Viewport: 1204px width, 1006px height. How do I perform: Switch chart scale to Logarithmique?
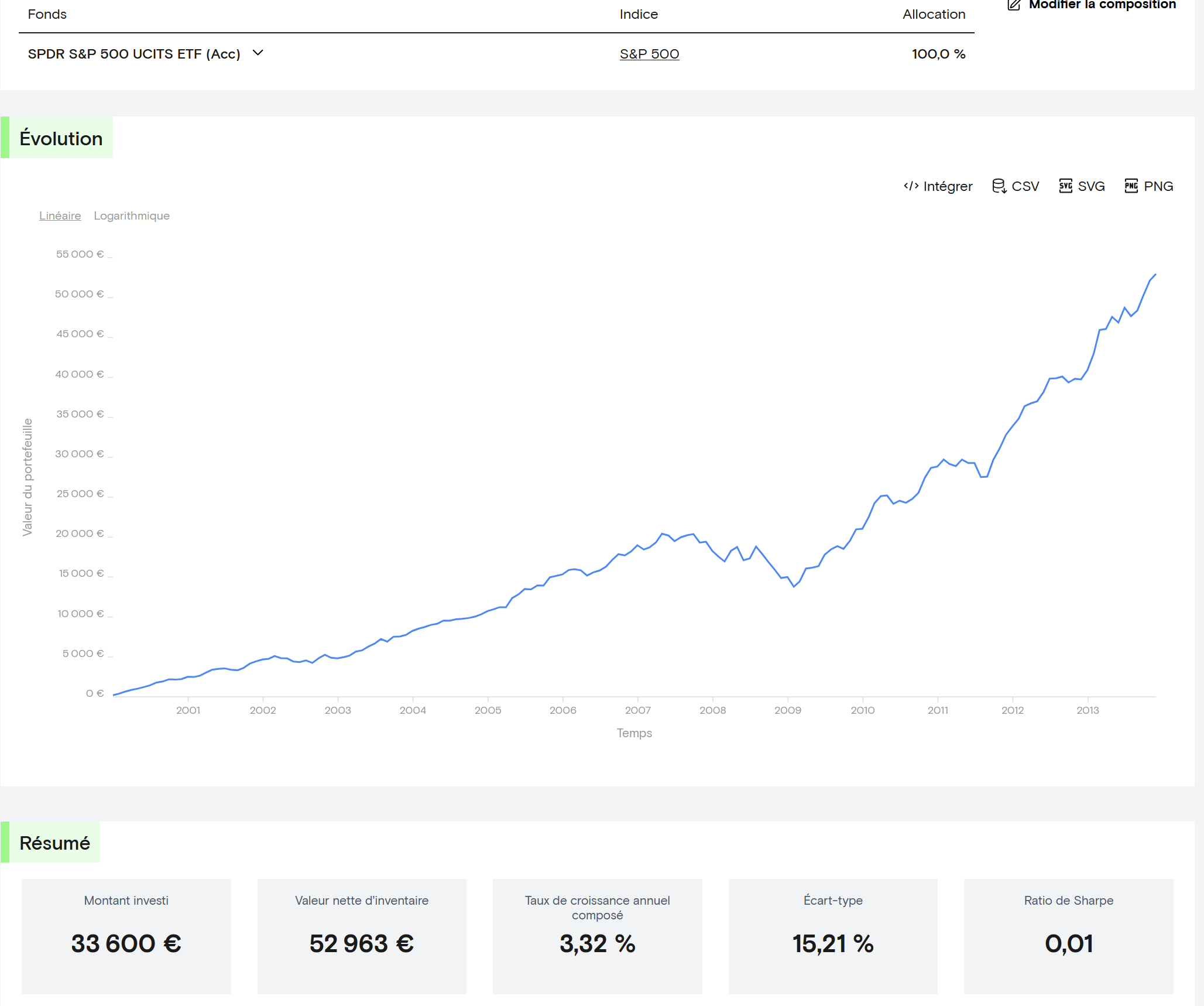(131, 215)
